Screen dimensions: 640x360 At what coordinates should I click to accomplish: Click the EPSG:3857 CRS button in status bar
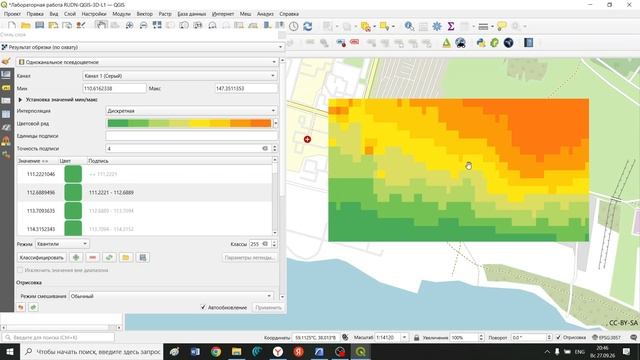pyautogui.click(x=607, y=338)
